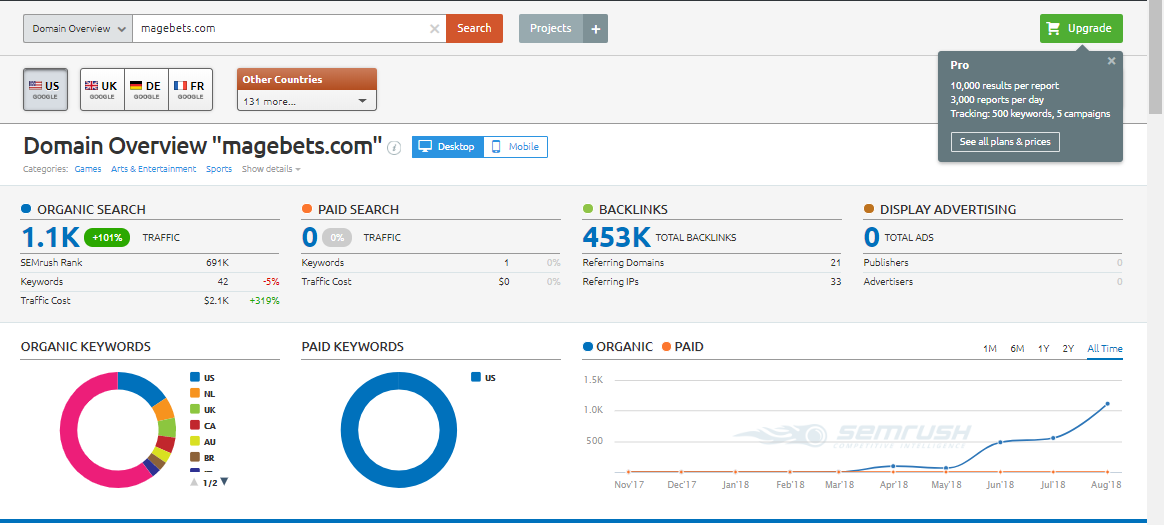Switch to Mobile view
The height and width of the screenshot is (525, 1164).
pyautogui.click(x=516, y=147)
